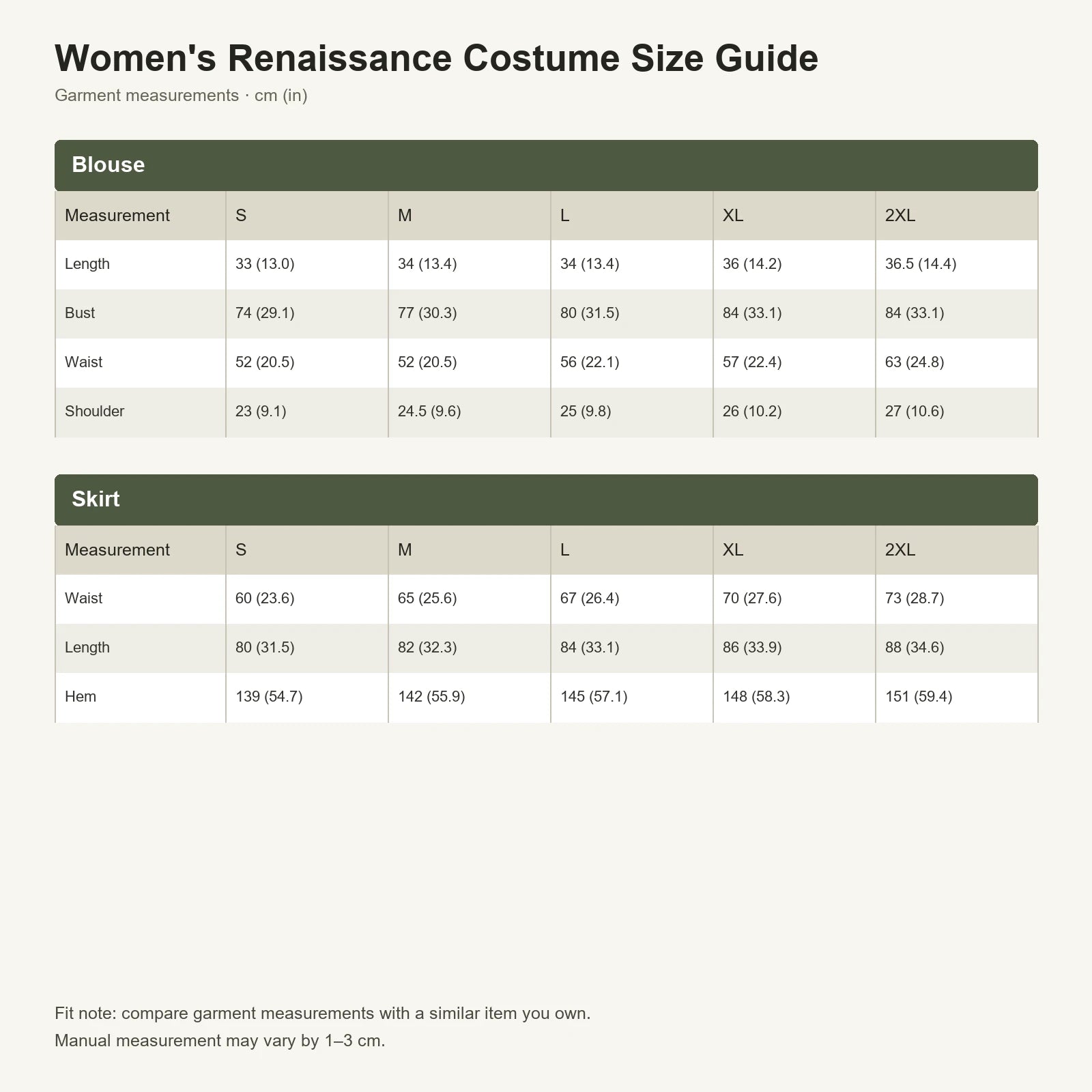Click Hem L value 145 (57.1)
Image resolution: width=1092 pixels, height=1092 pixels.
tap(594, 697)
